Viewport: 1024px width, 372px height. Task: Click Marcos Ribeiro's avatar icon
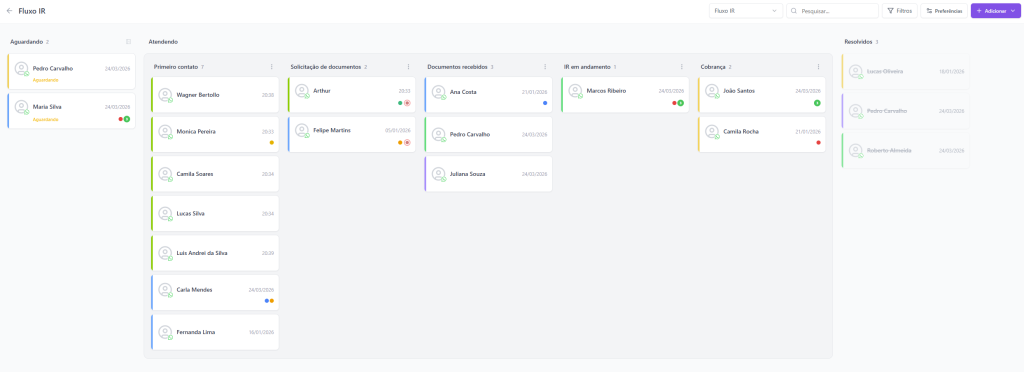point(575,91)
